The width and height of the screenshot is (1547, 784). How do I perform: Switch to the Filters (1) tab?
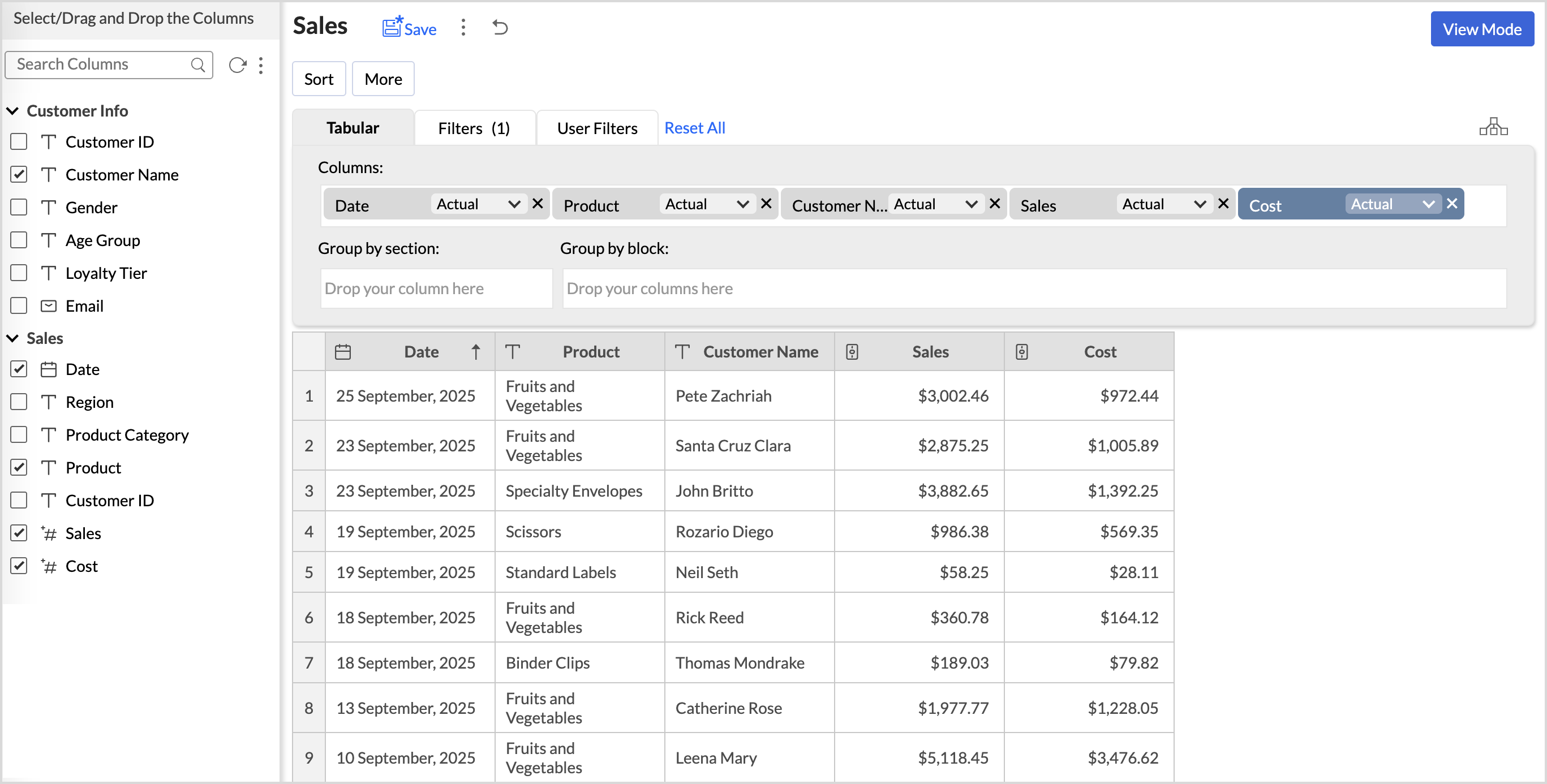(474, 128)
